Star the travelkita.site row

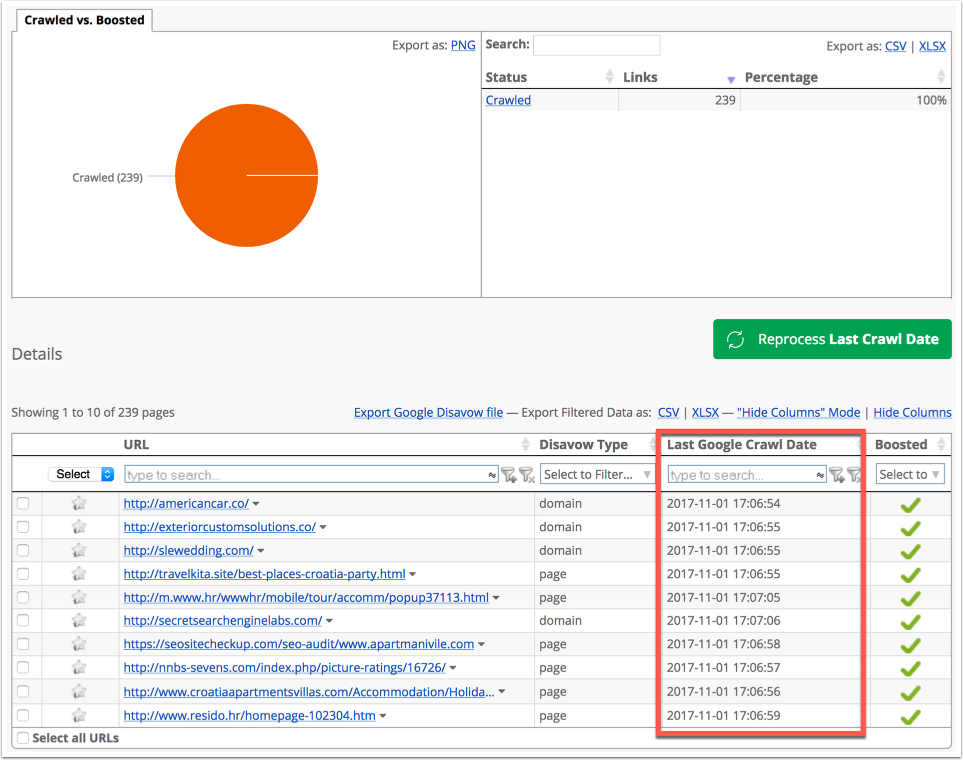click(79, 574)
